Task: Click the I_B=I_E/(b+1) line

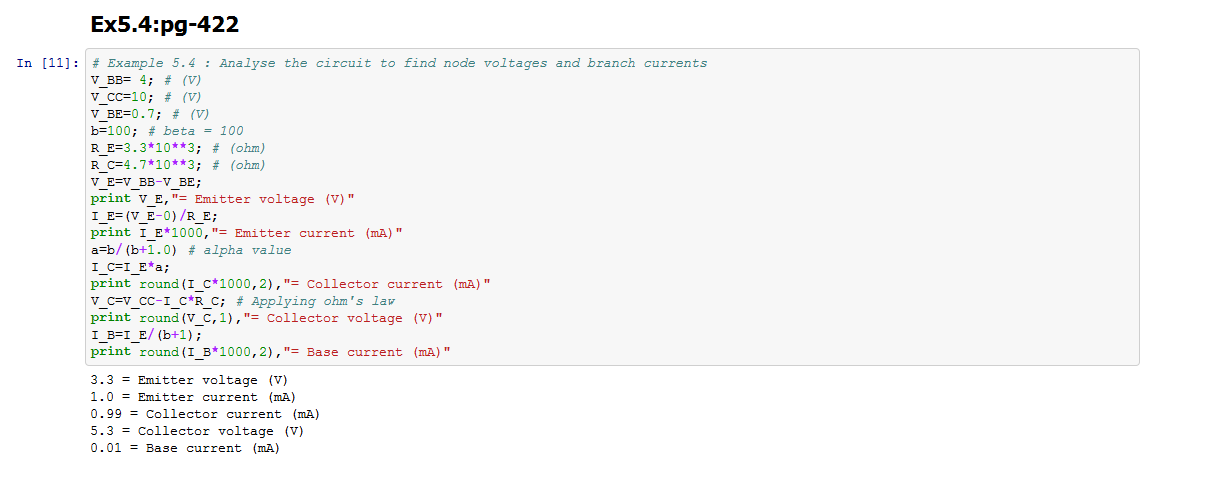Action: point(146,335)
